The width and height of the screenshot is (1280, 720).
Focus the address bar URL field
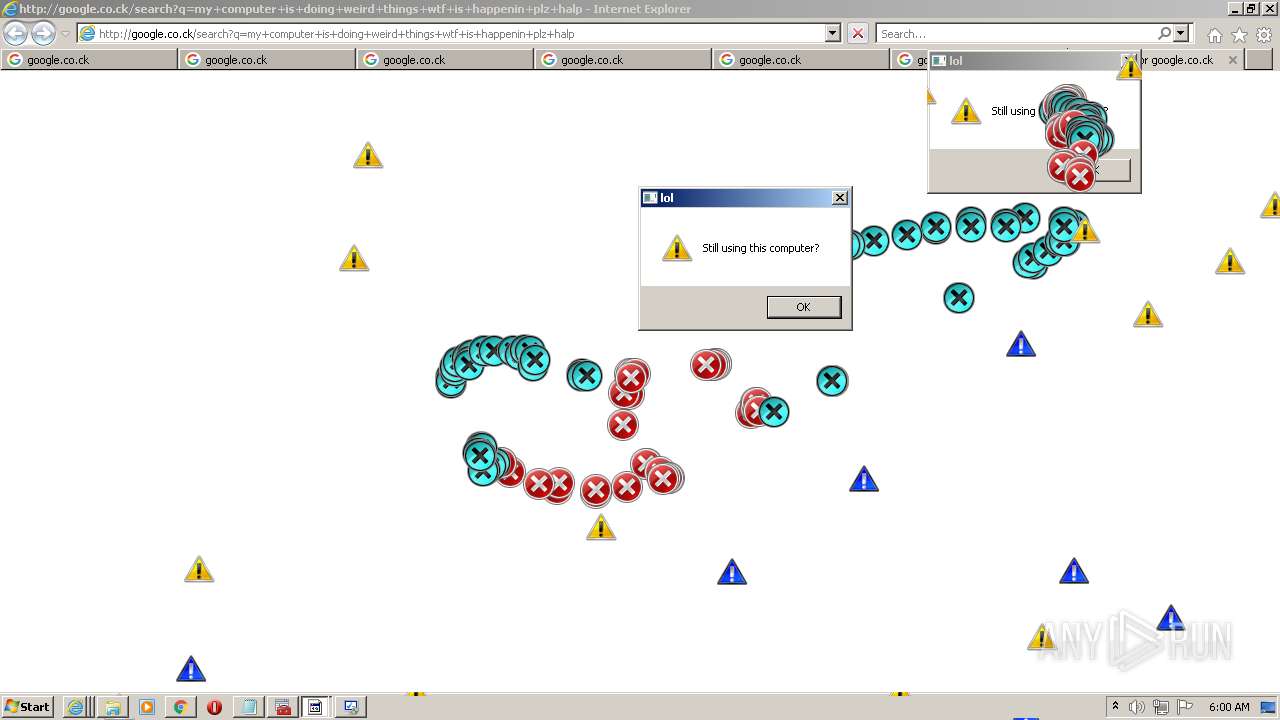click(x=460, y=33)
